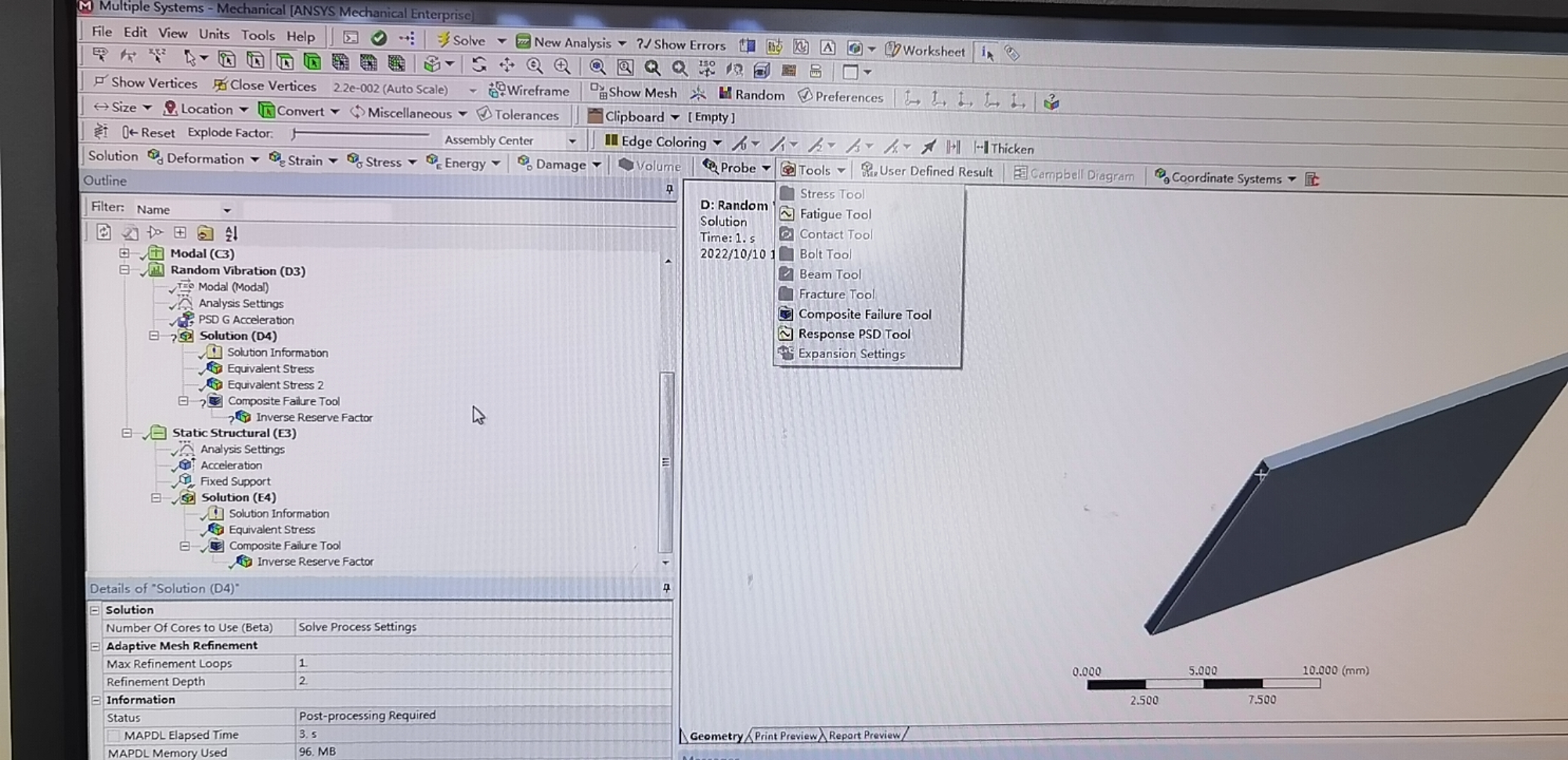Screen dimensions: 1568x760
Task: Open Worksheet view from toolbar
Action: pyautogui.click(x=925, y=51)
